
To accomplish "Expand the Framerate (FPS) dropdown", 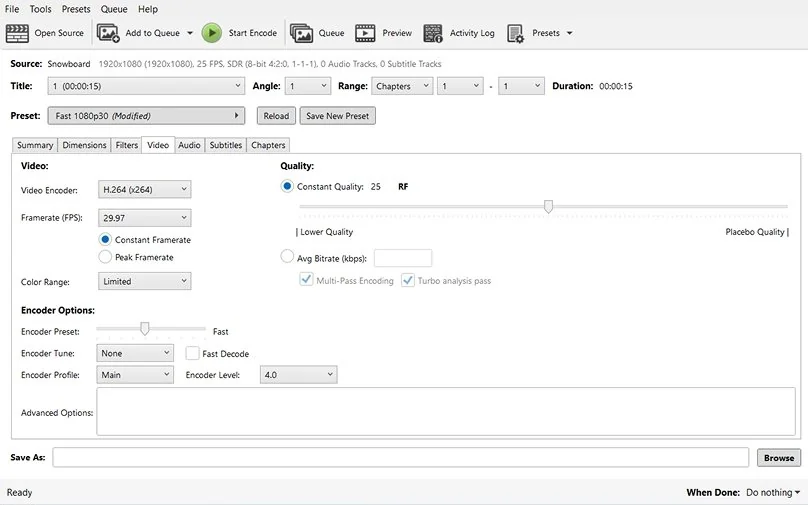I will (x=145, y=217).
